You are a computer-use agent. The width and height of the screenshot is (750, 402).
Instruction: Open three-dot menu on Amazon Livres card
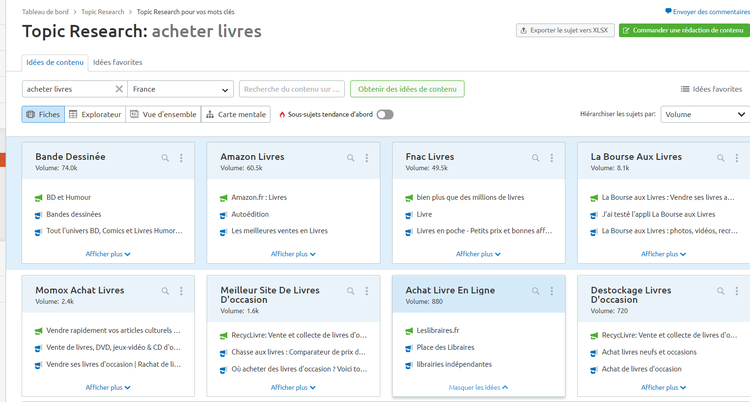tap(367, 157)
